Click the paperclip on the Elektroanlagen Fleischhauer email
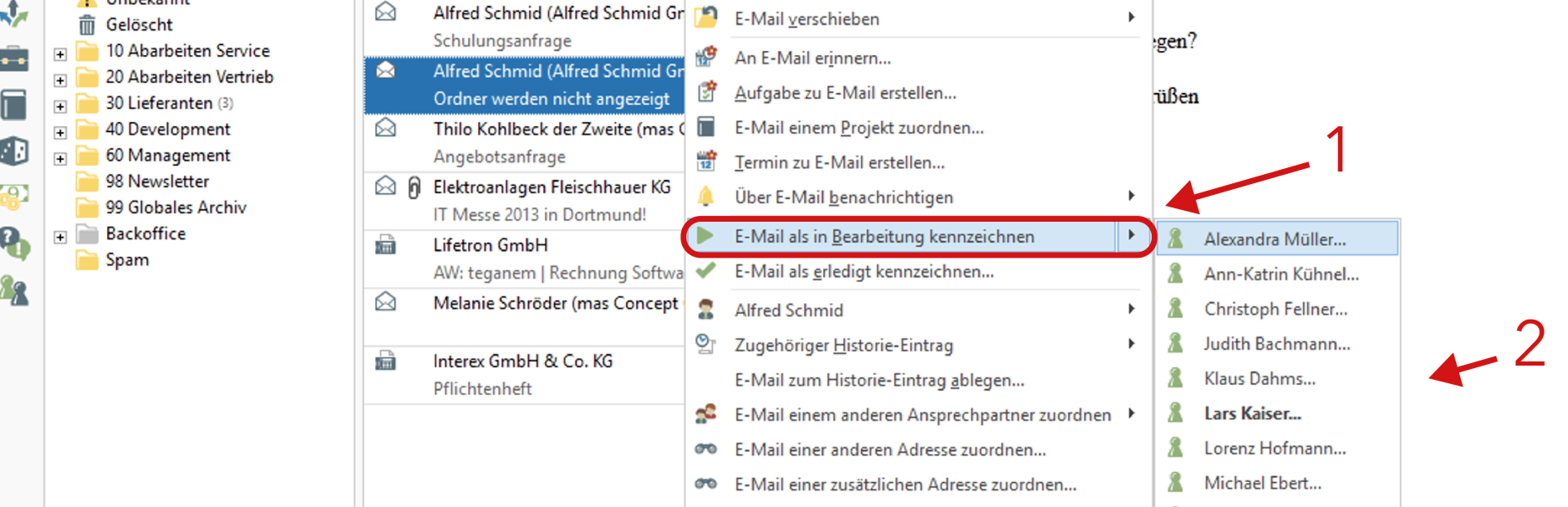This screenshot has height=507, width=1568. point(415,187)
